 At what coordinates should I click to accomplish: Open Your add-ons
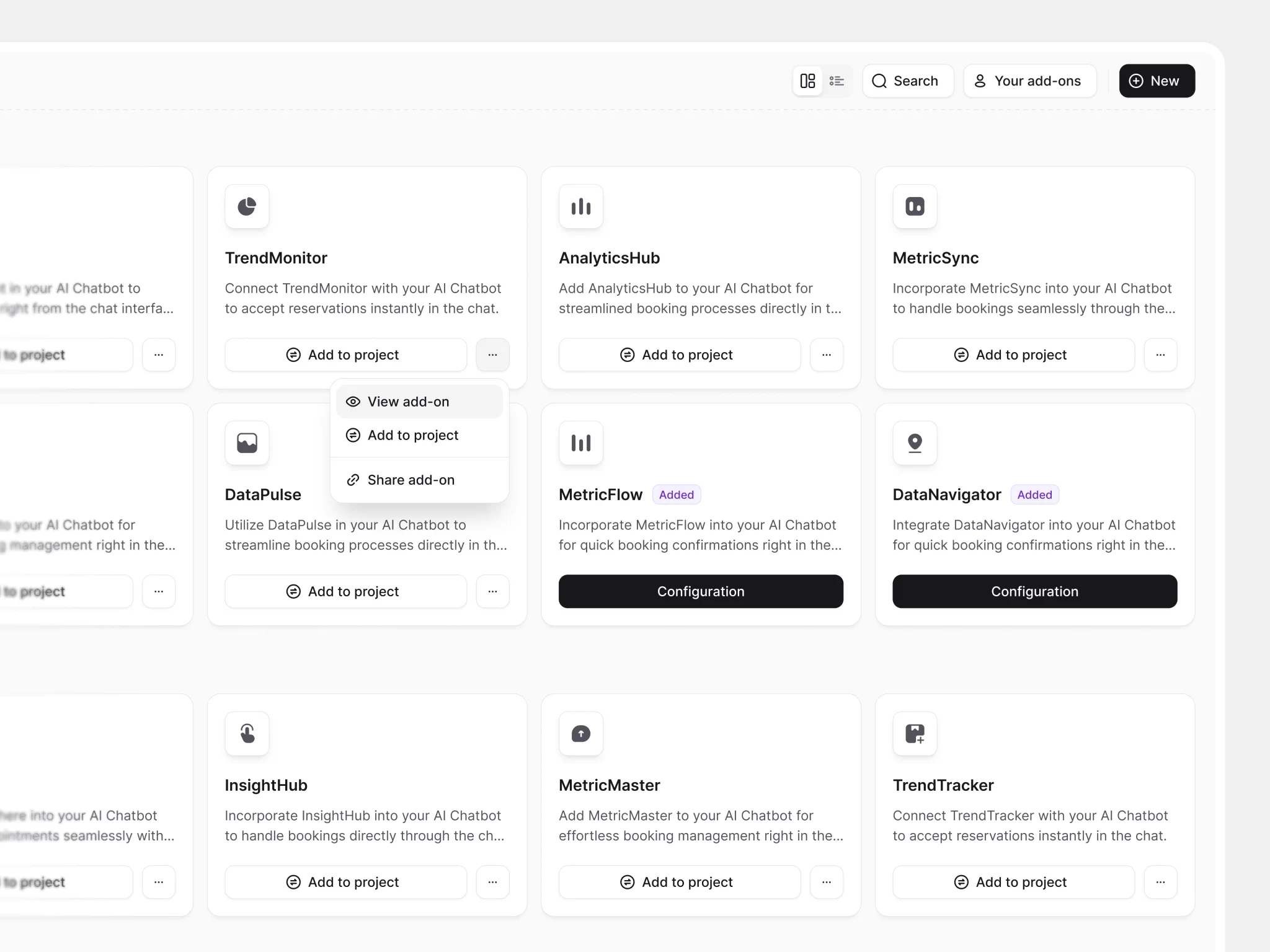pos(1030,81)
